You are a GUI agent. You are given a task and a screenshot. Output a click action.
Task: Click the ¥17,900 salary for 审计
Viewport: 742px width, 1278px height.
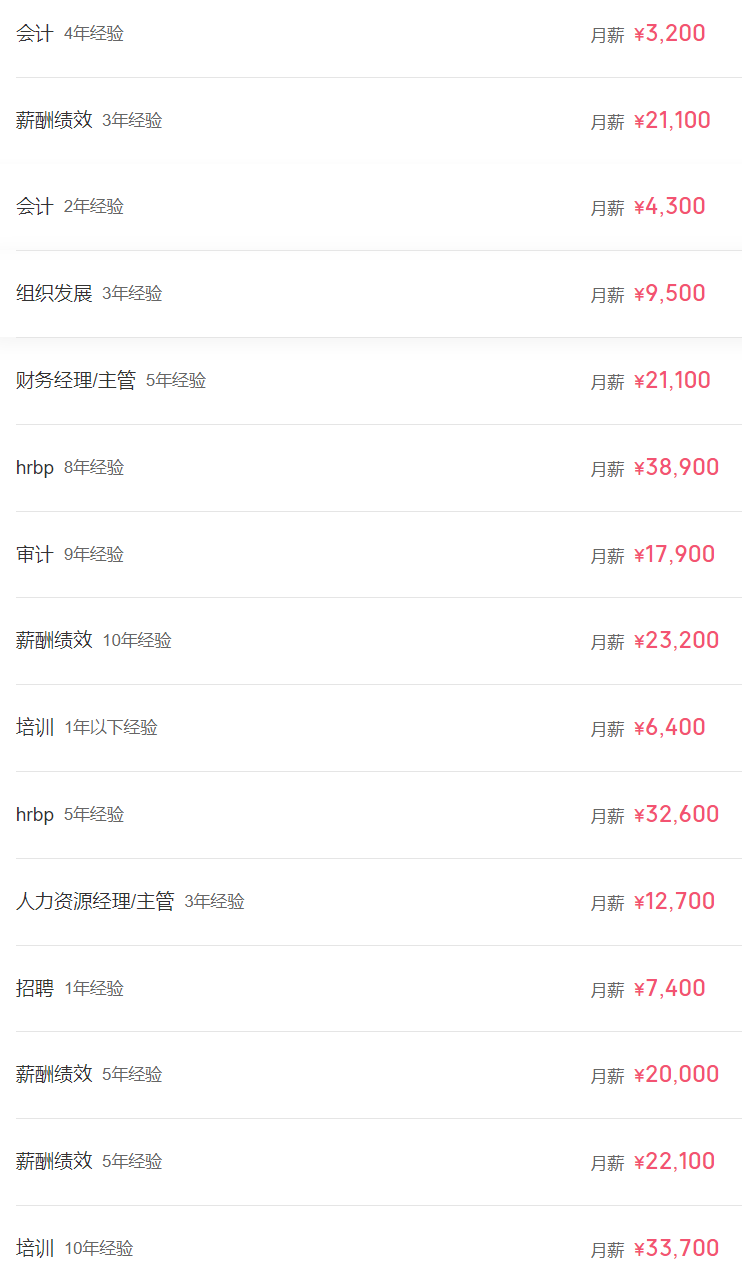(674, 554)
